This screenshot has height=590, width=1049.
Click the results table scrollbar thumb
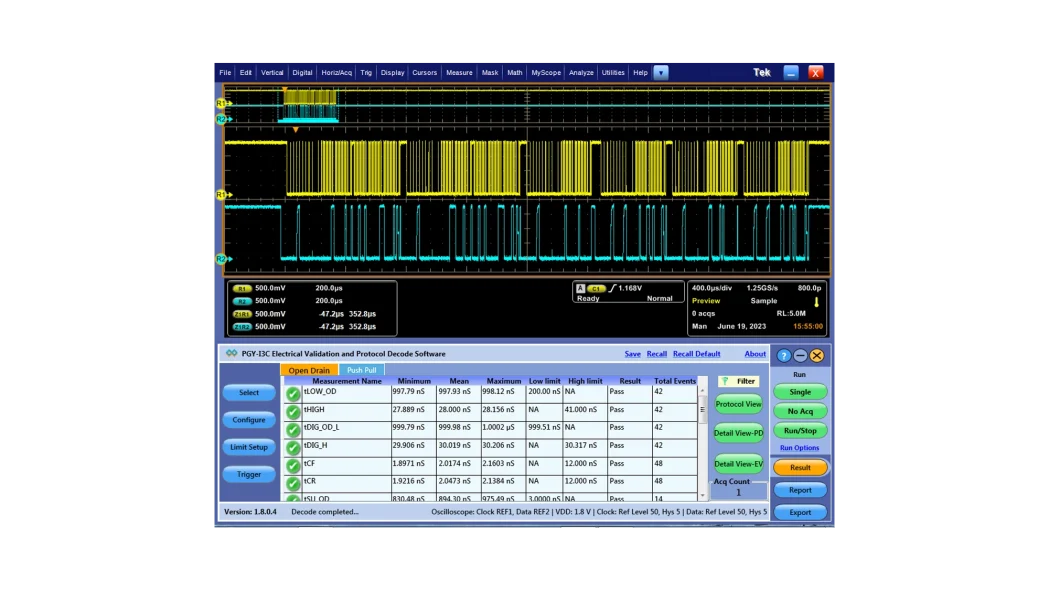click(702, 409)
